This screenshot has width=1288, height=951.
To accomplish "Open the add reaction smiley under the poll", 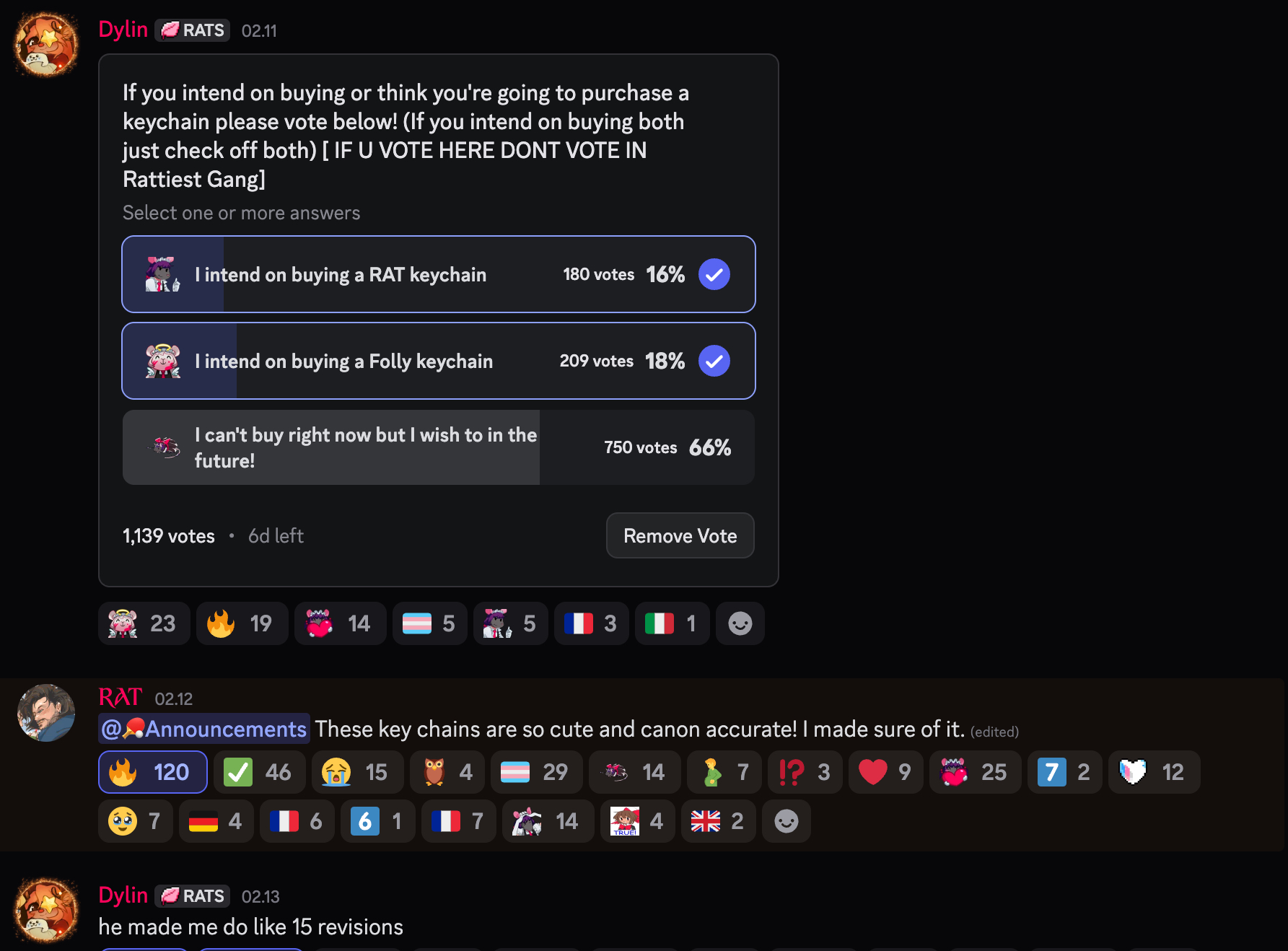I will [740, 623].
